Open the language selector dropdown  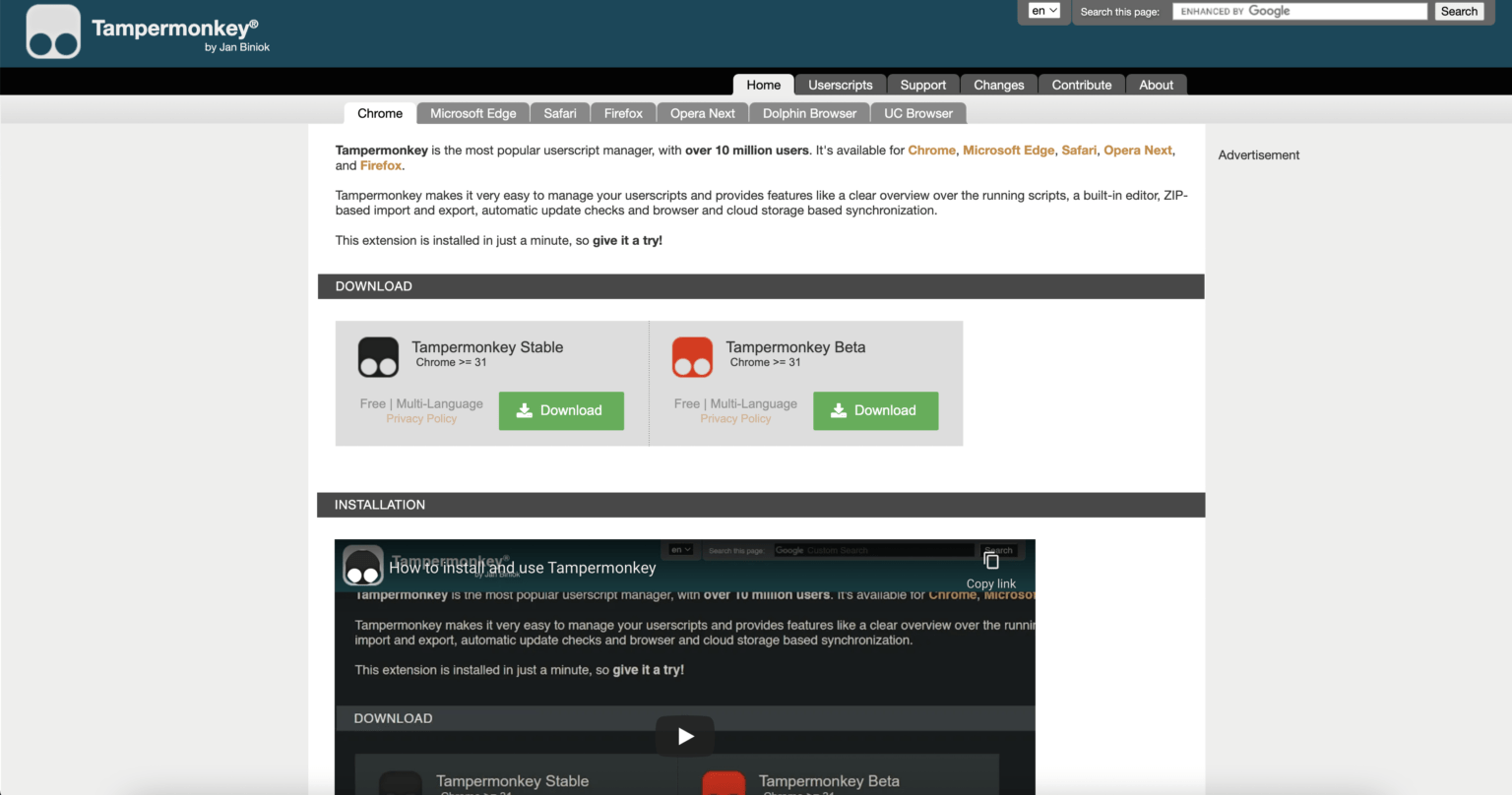1043,10
